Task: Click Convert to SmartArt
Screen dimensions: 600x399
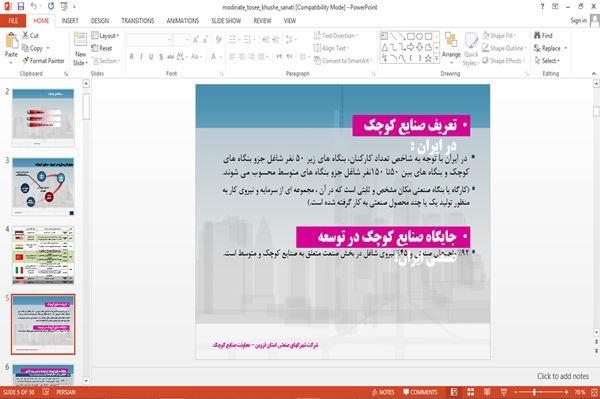Action: pyautogui.click(x=342, y=60)
